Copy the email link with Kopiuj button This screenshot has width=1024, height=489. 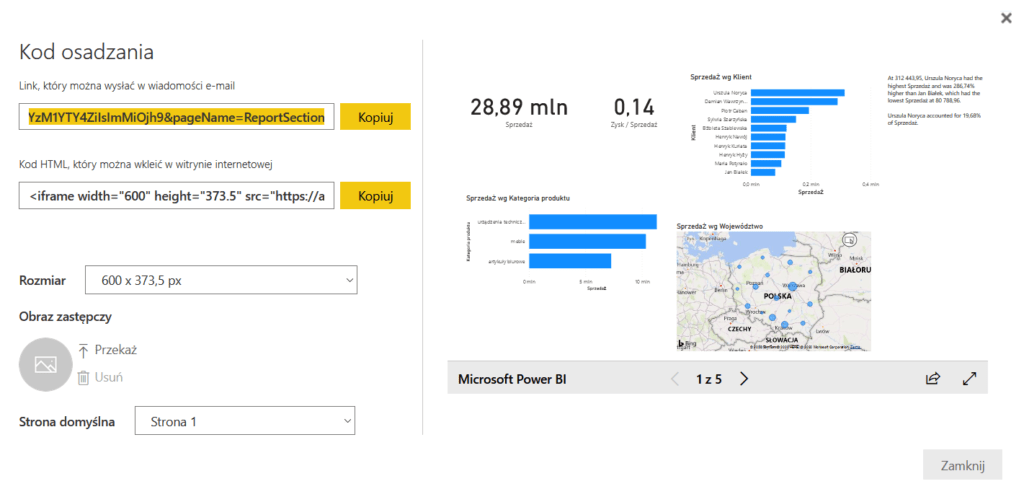coord(375,116)
